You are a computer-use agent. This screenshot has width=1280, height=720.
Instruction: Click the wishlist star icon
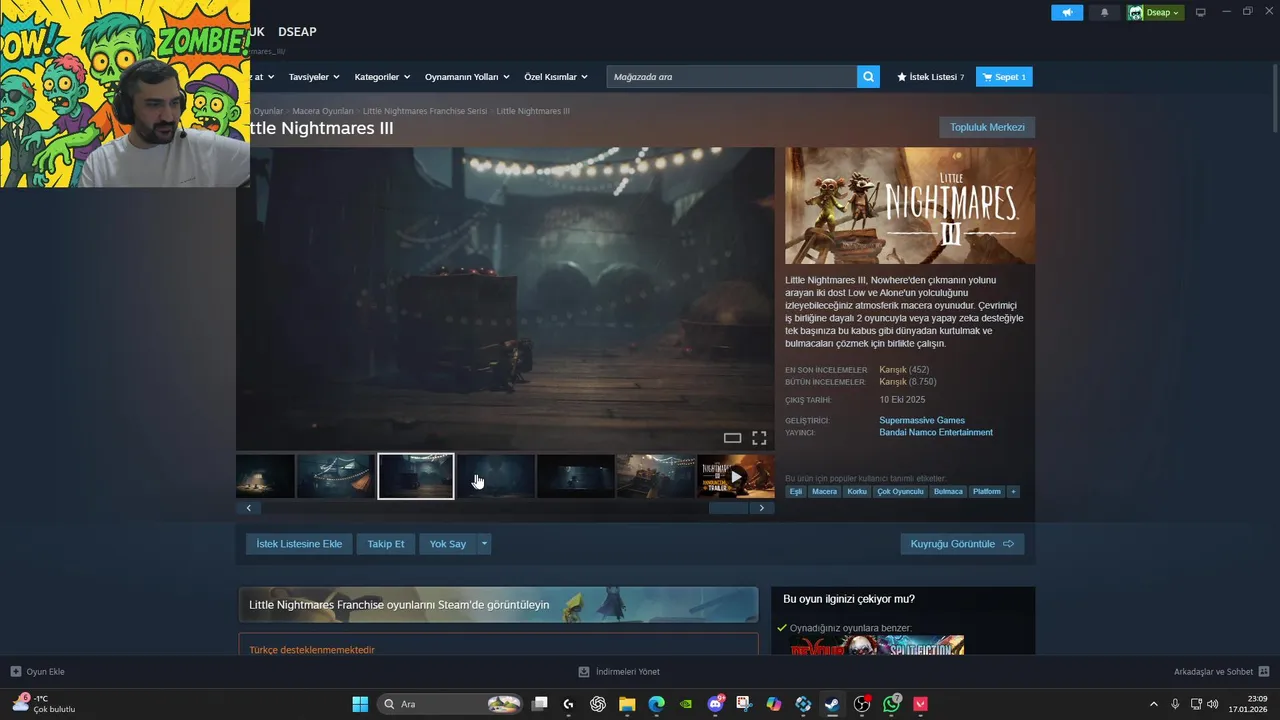click(x=901, y=77)
